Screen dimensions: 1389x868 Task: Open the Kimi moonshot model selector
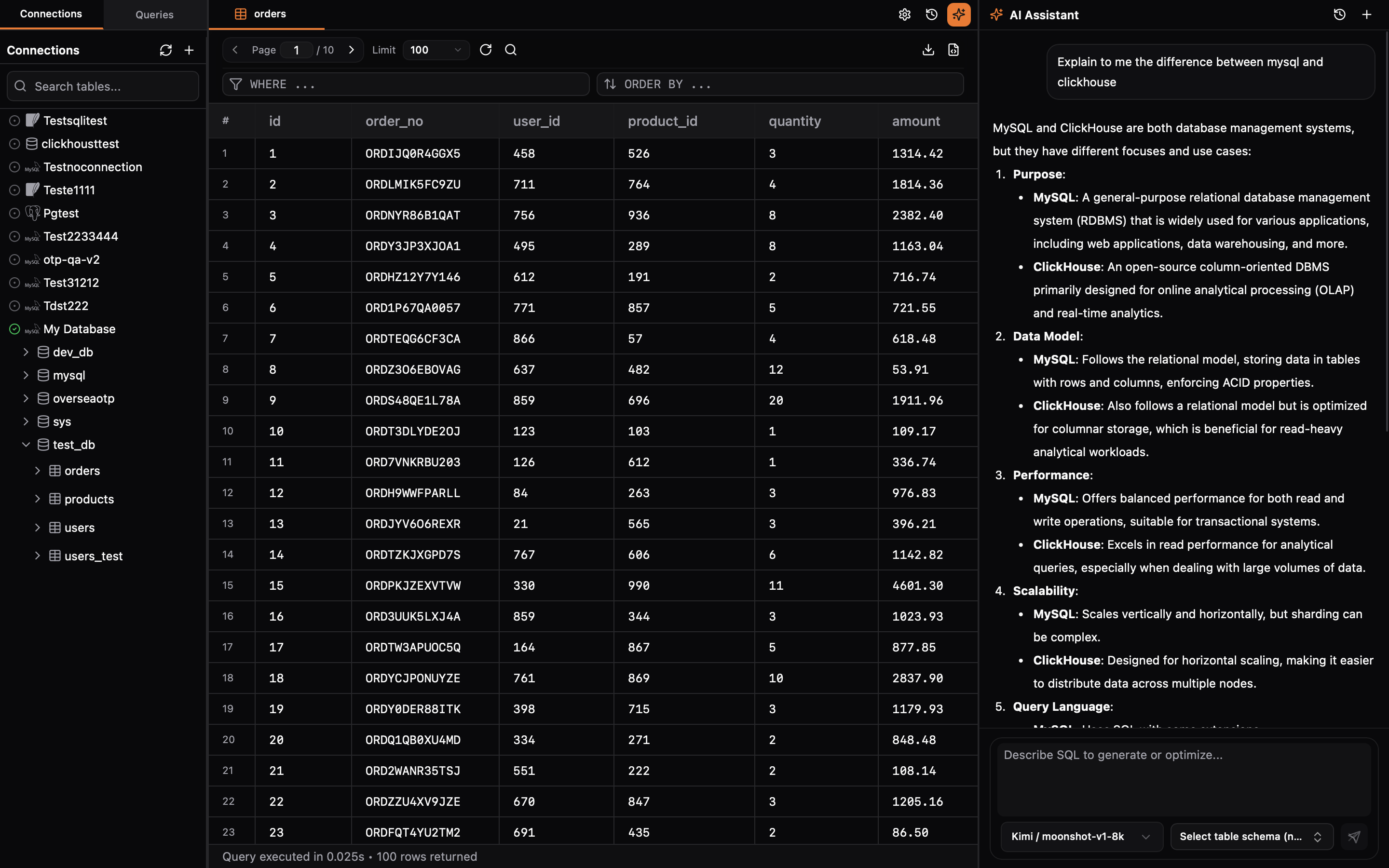pos(1080,837)
